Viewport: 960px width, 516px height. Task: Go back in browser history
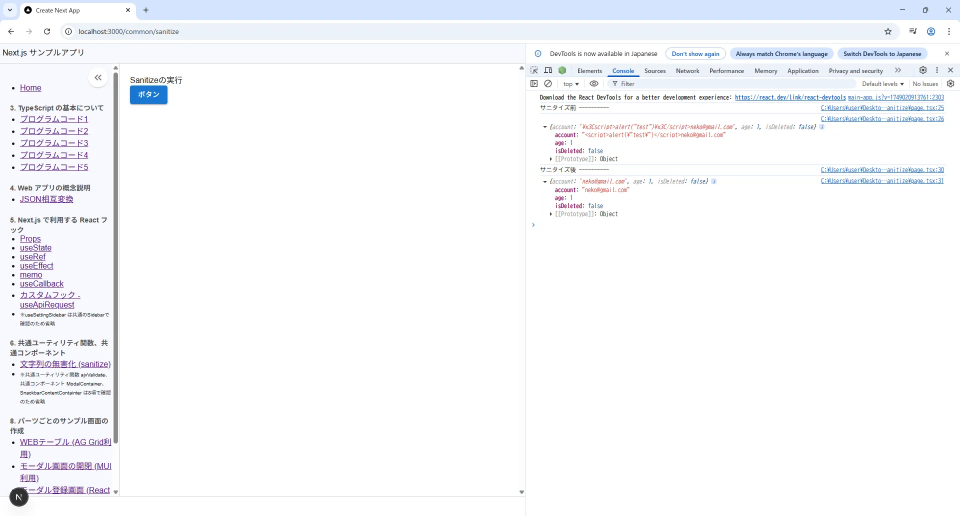point(11,31)
